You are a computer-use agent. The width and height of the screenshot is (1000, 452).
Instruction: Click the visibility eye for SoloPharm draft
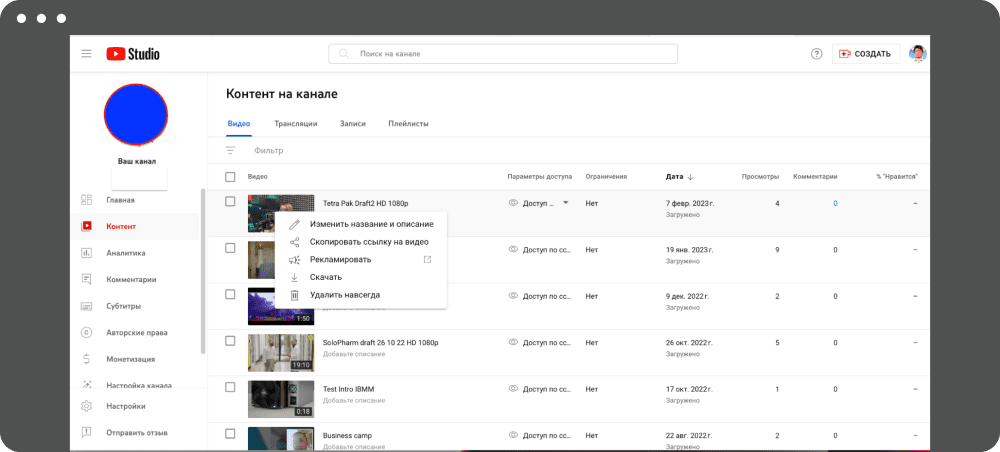513,342
